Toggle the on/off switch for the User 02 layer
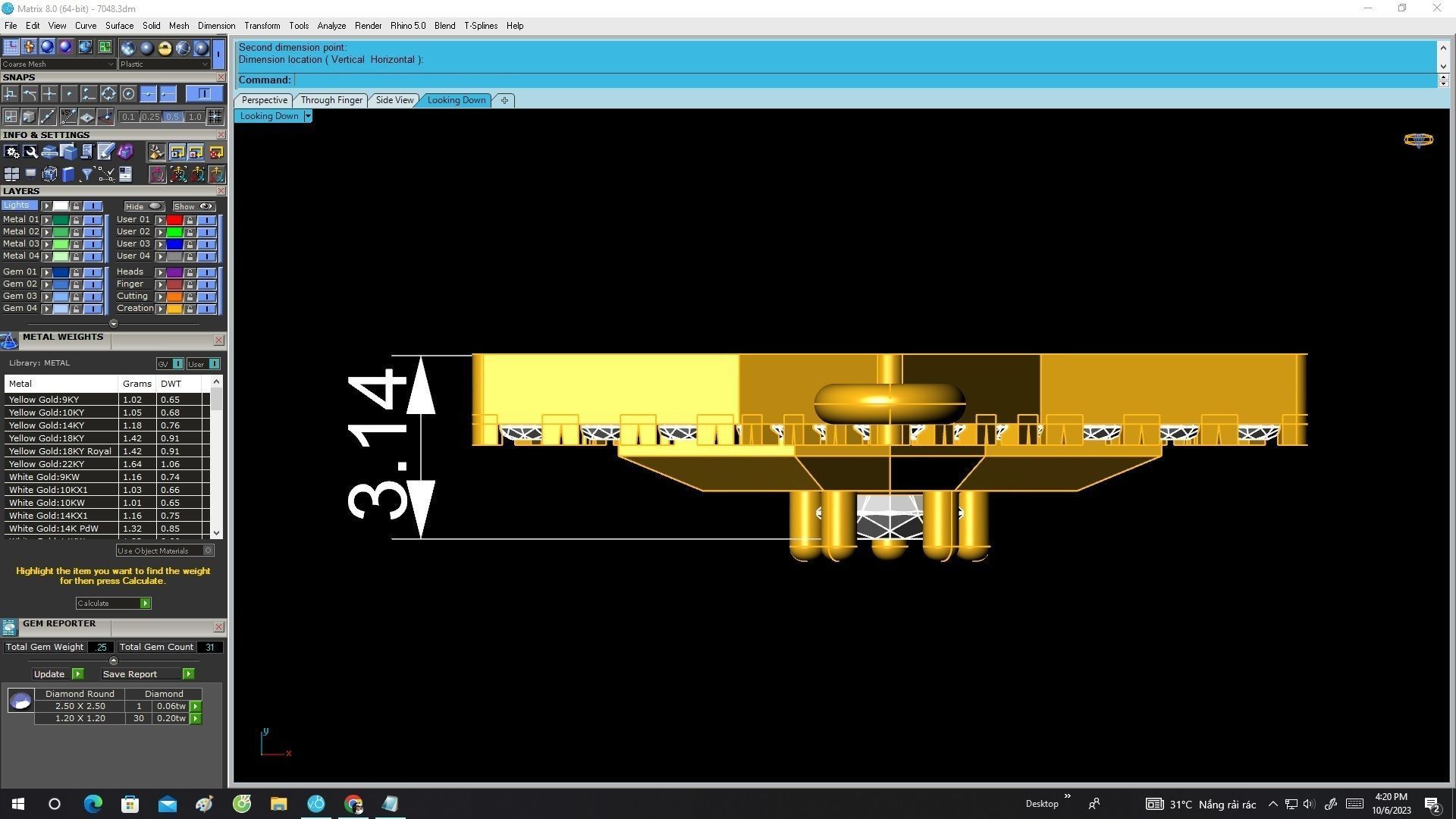Image resolution: width=1456 pixels, height=819 pixels. pyautogui.click(x=206, y=232)
